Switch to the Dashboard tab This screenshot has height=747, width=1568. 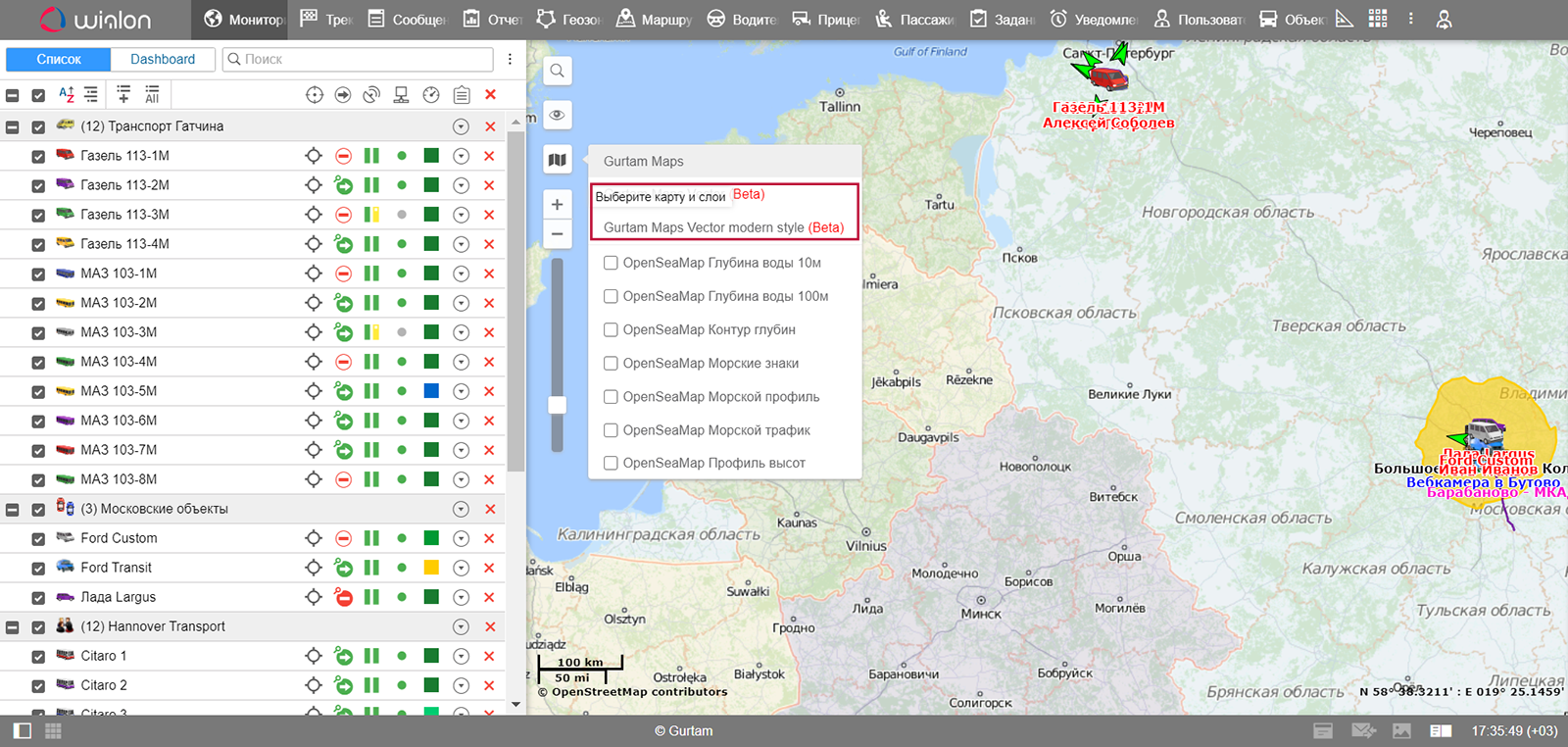[163, 59]
